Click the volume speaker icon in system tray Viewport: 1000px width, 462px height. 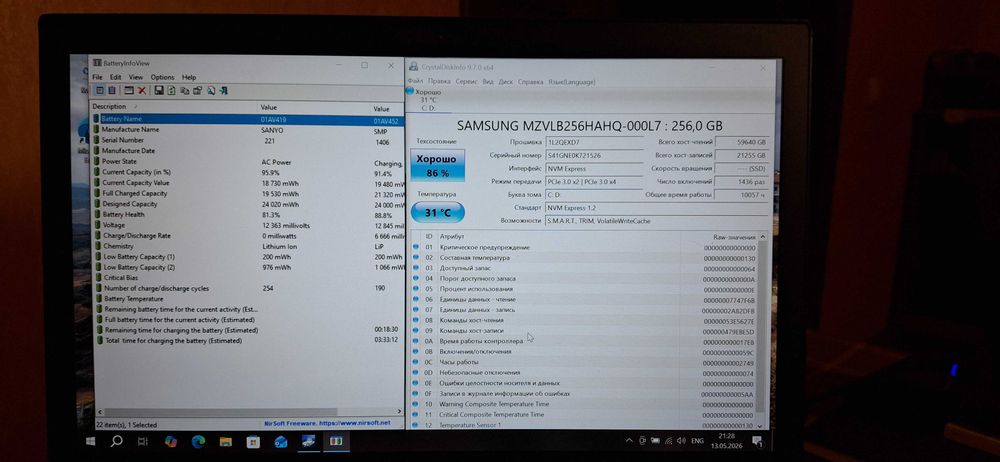680,440
